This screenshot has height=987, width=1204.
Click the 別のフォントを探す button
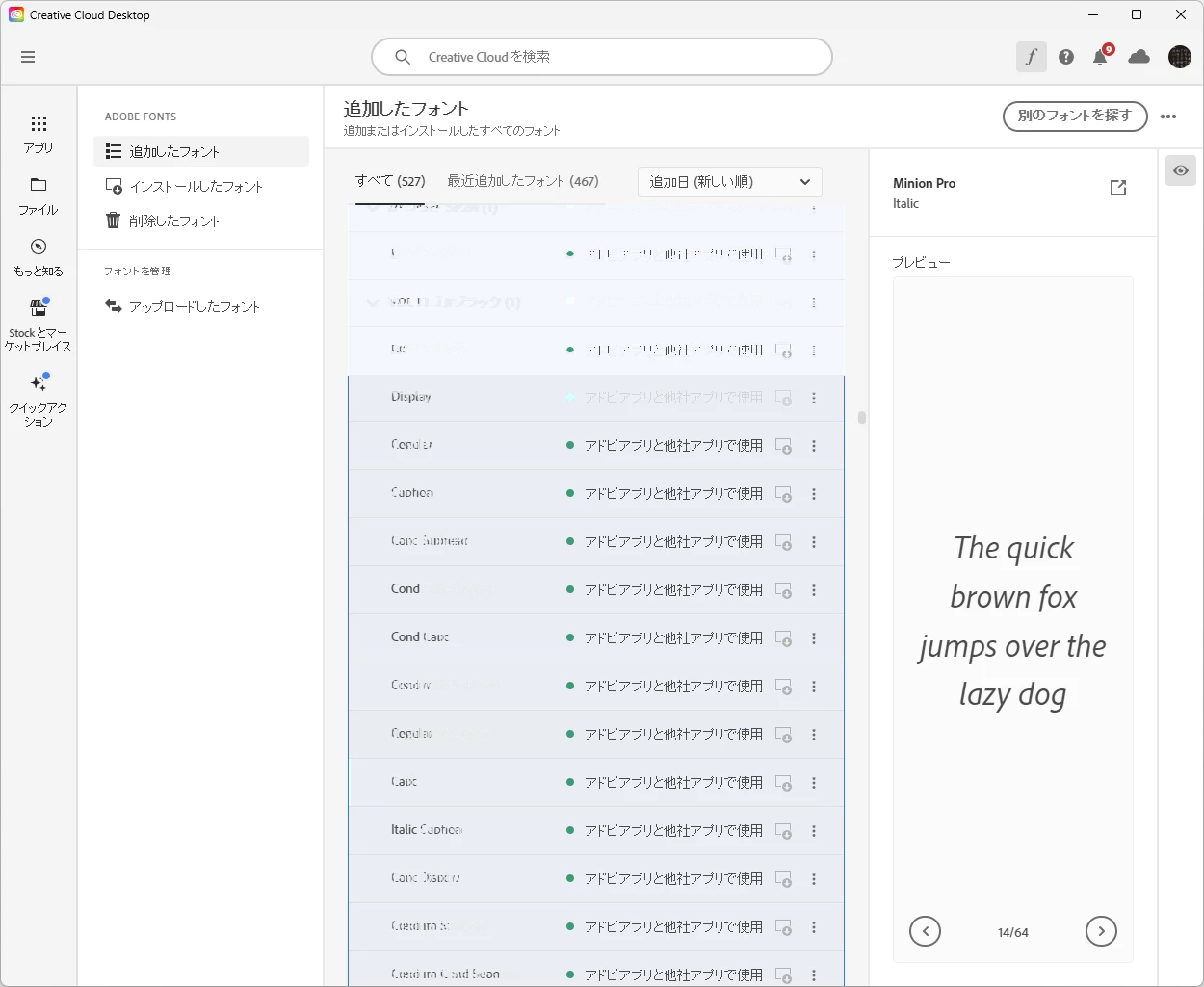1075,116
